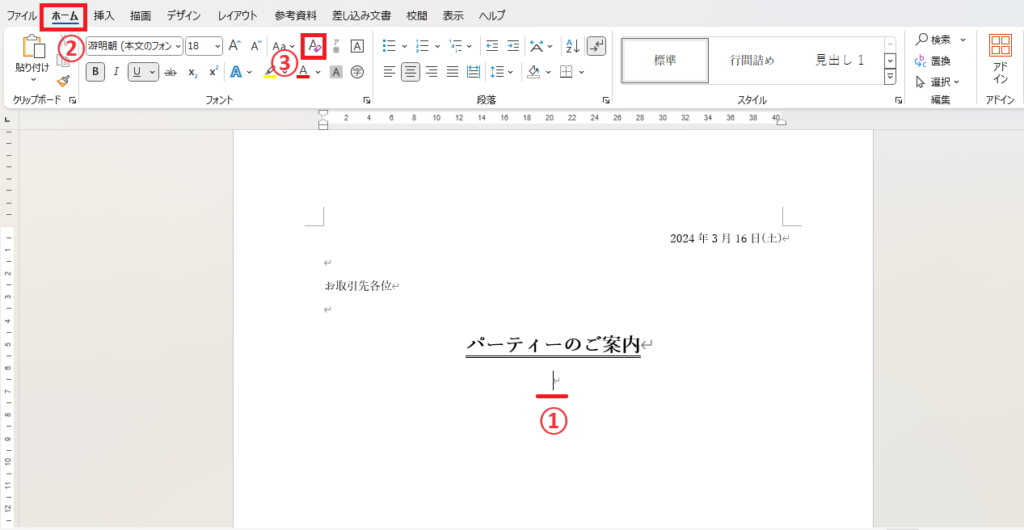Image resolution: width=1024 pixels, height=530 pixels.
Task: Click the Replace (置換) icon
Action: click(x=933, y=61)
